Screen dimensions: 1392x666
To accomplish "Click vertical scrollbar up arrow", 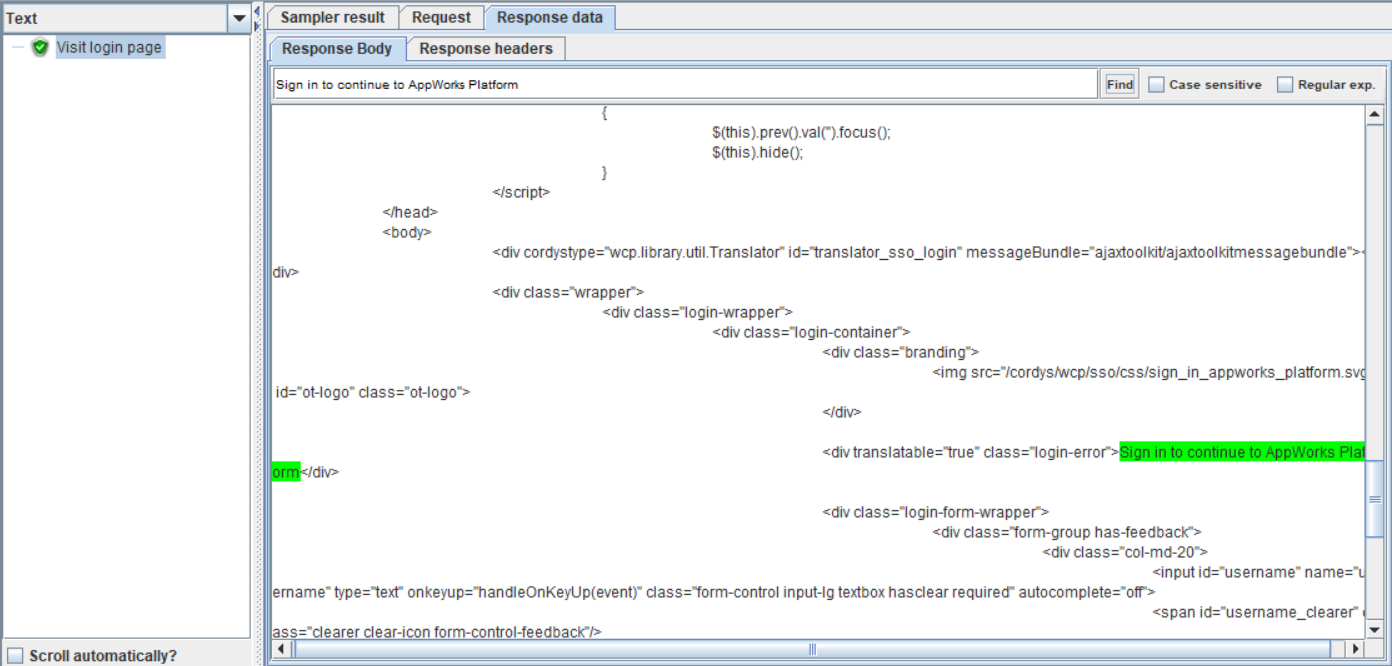I will [x=1374, y=115].
